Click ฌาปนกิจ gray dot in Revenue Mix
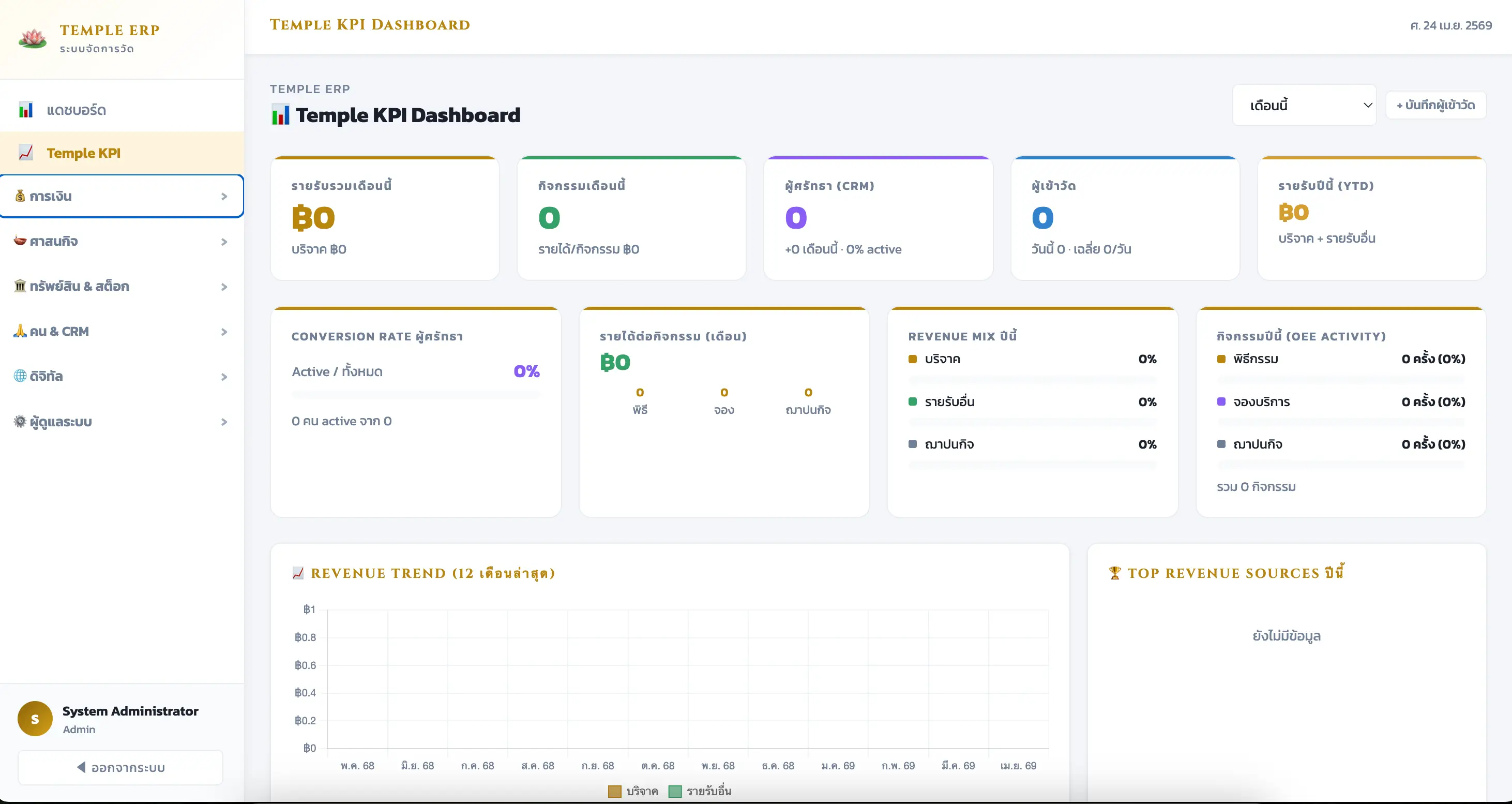 (x=913, y=444)
